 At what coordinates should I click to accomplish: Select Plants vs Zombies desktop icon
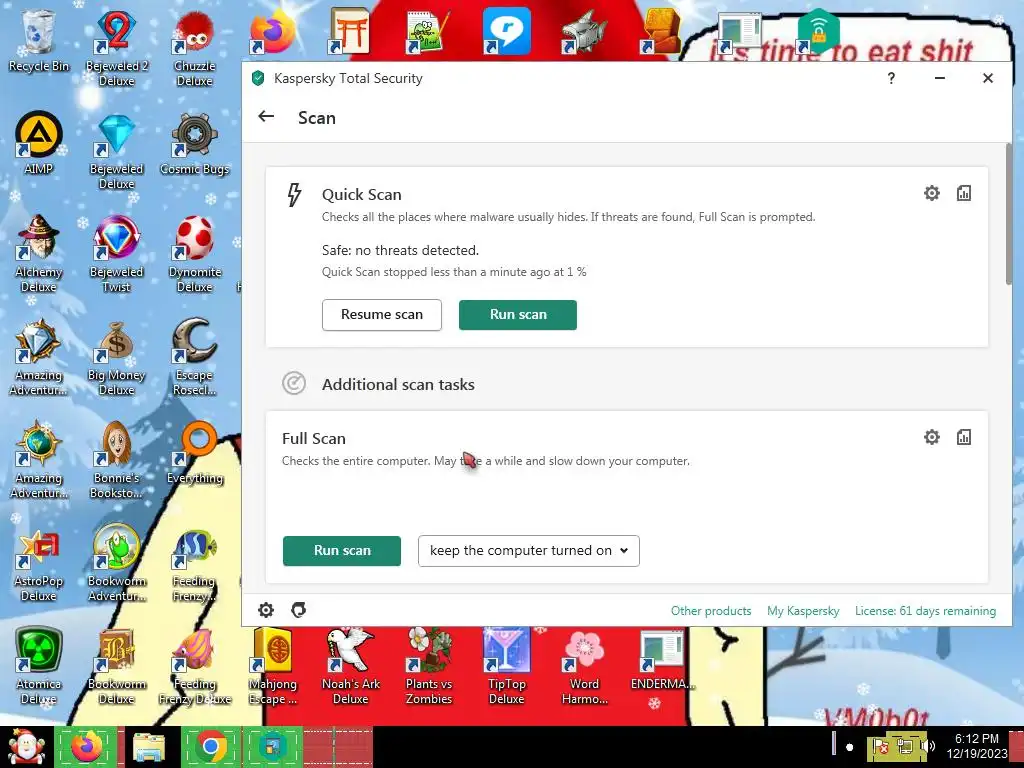click(428, 665)
